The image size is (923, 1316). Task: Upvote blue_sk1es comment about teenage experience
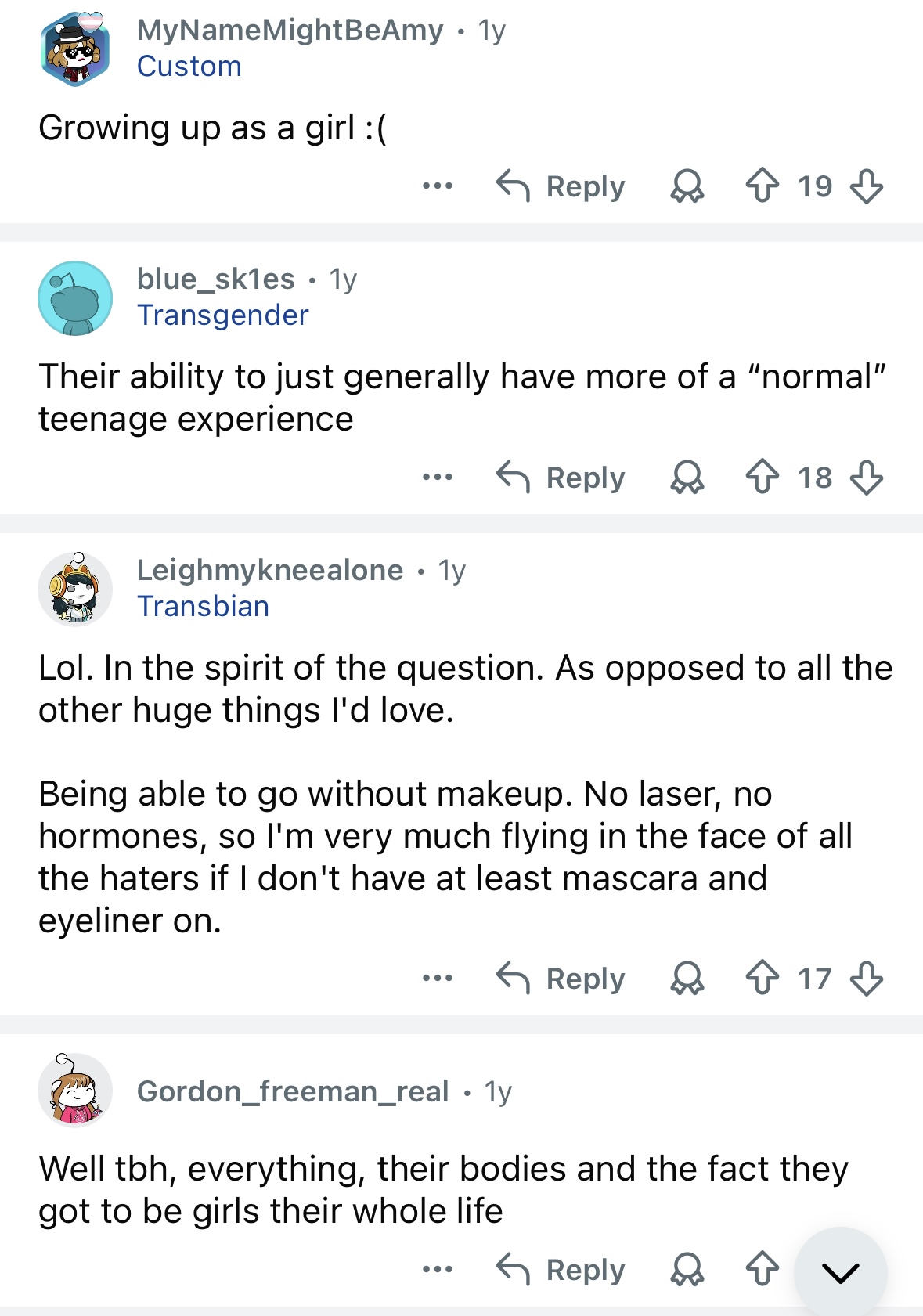[x=762, y=478]
